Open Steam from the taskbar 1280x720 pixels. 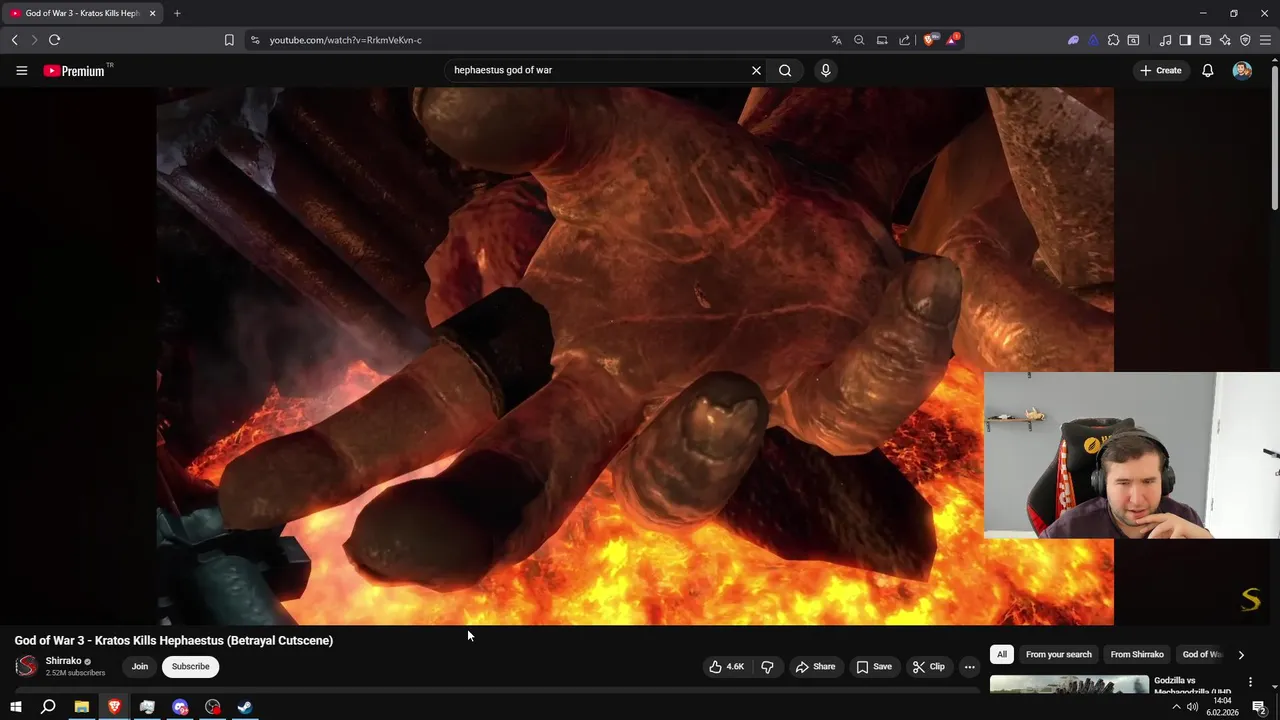244,707
